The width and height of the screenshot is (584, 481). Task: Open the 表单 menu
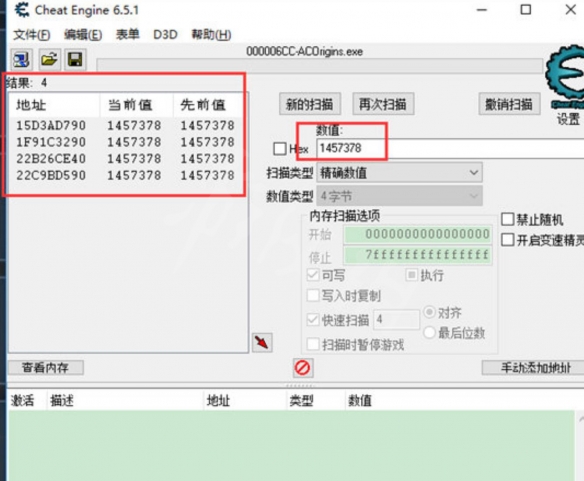127,34
